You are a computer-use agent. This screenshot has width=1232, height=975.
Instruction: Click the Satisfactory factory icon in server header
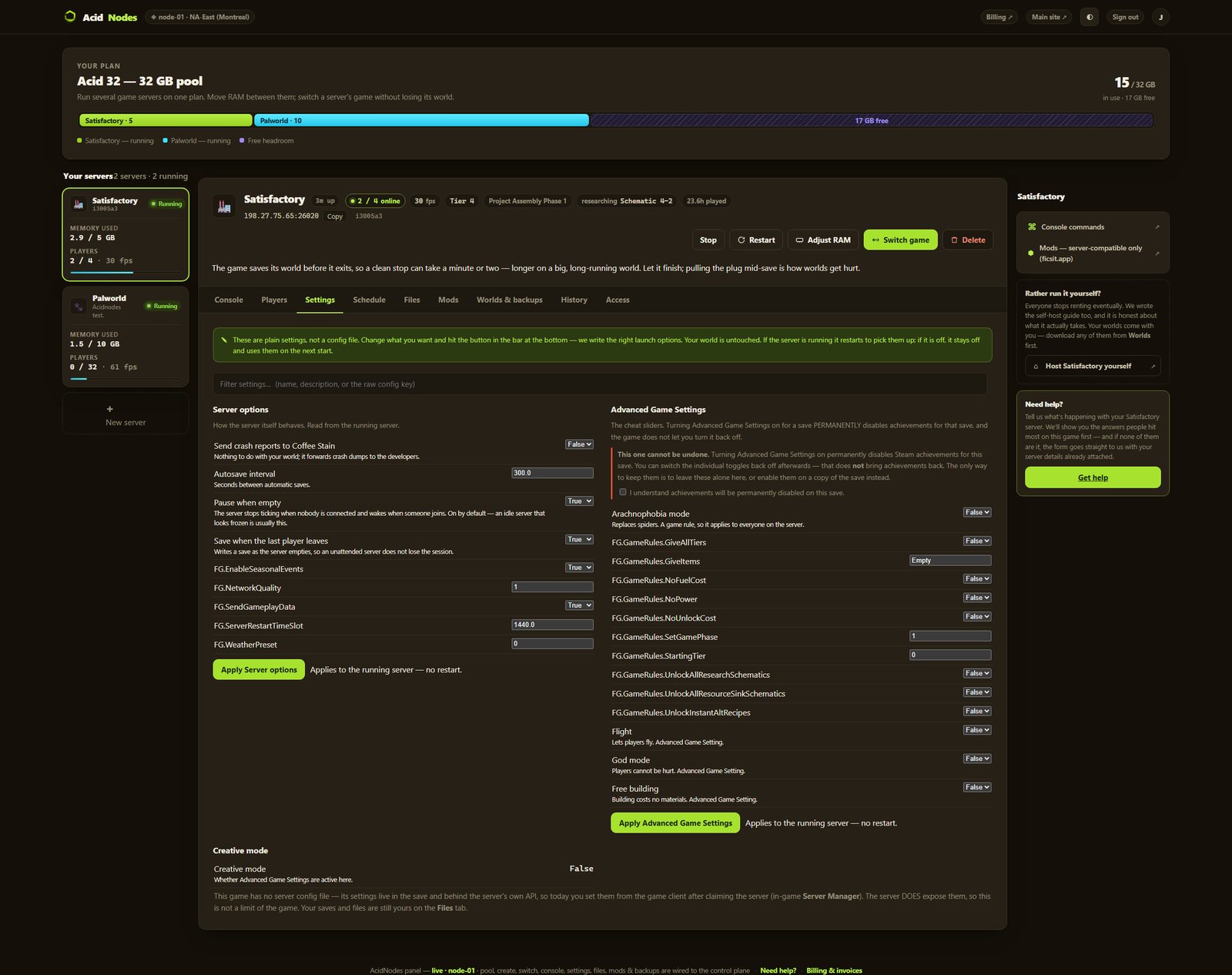click(x=224, y=206)
